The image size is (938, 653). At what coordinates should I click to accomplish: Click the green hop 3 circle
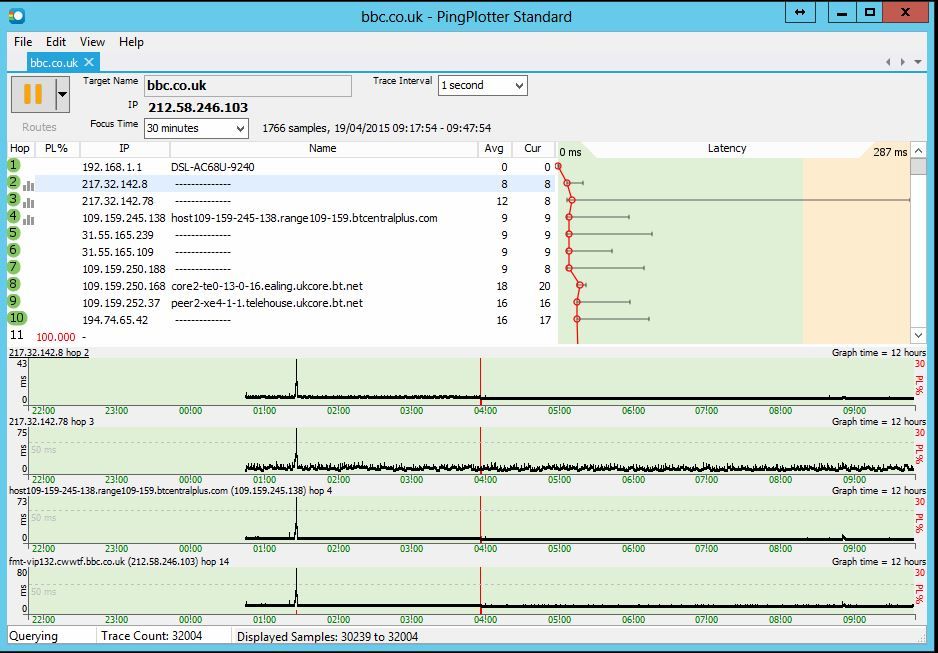click(14, 199)
